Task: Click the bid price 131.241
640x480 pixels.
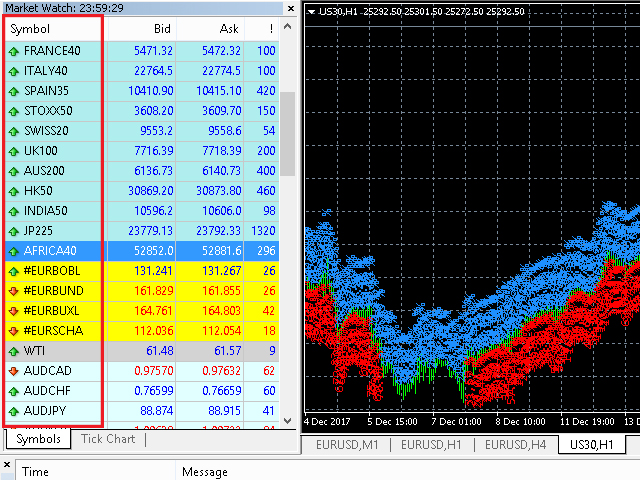Action: [153, 271]
